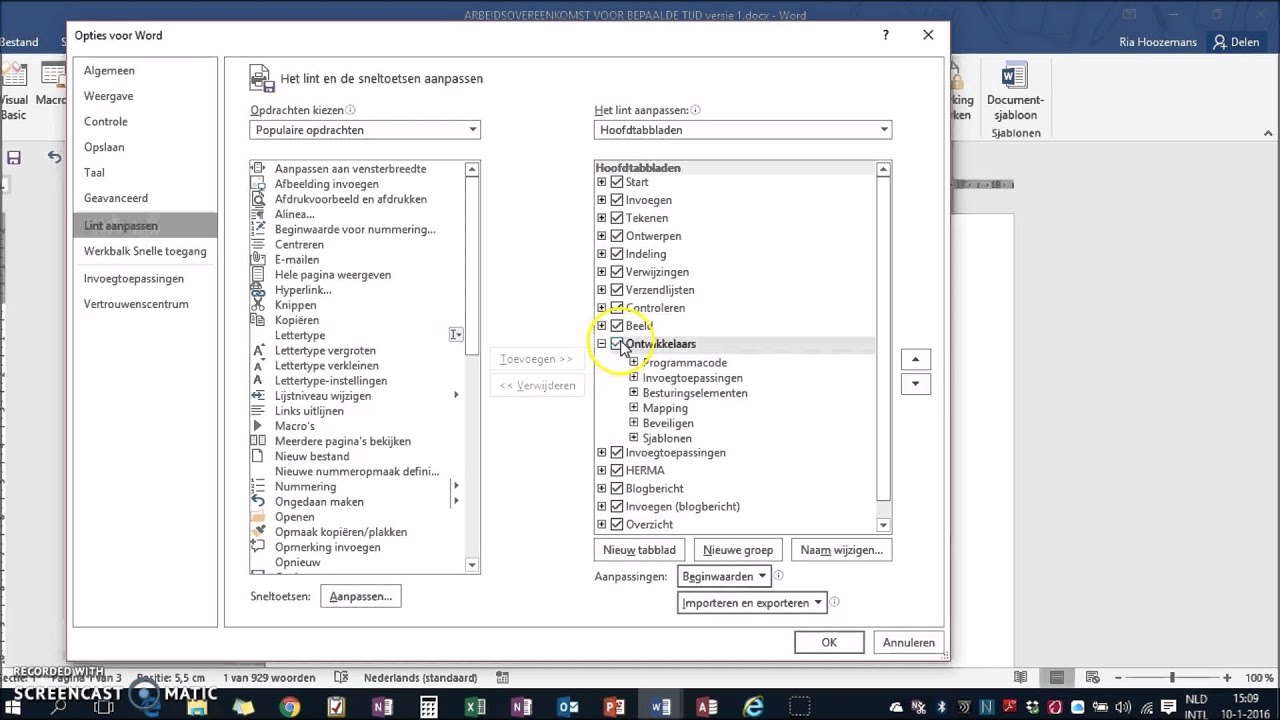The image size is (1280, 720).
Task: Switch to Read Mode view in Word status bar
Action: tap(1020, 678)
